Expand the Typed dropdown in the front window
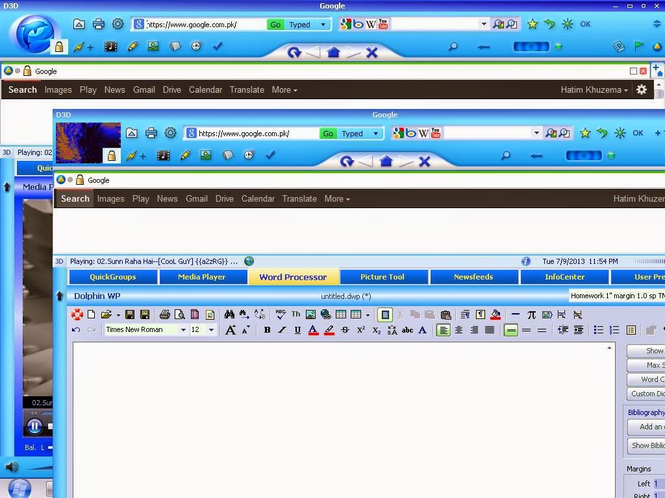The height and width of the screenshot is (498, 665). tap(376, 134)
